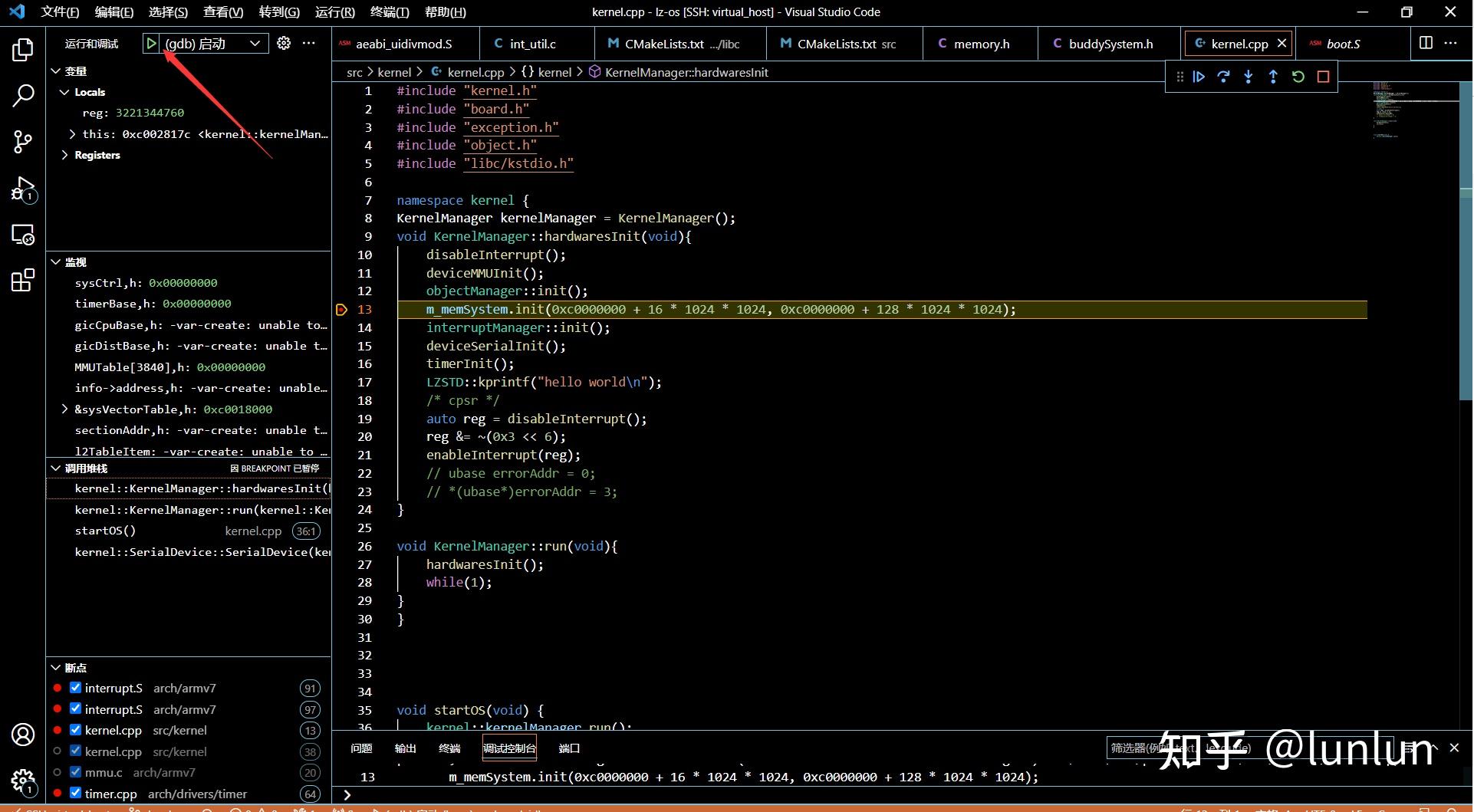Toggle interrupt.S breakpoint at line 91
The image size is (1474, 812).
click(x=75, y=688)
